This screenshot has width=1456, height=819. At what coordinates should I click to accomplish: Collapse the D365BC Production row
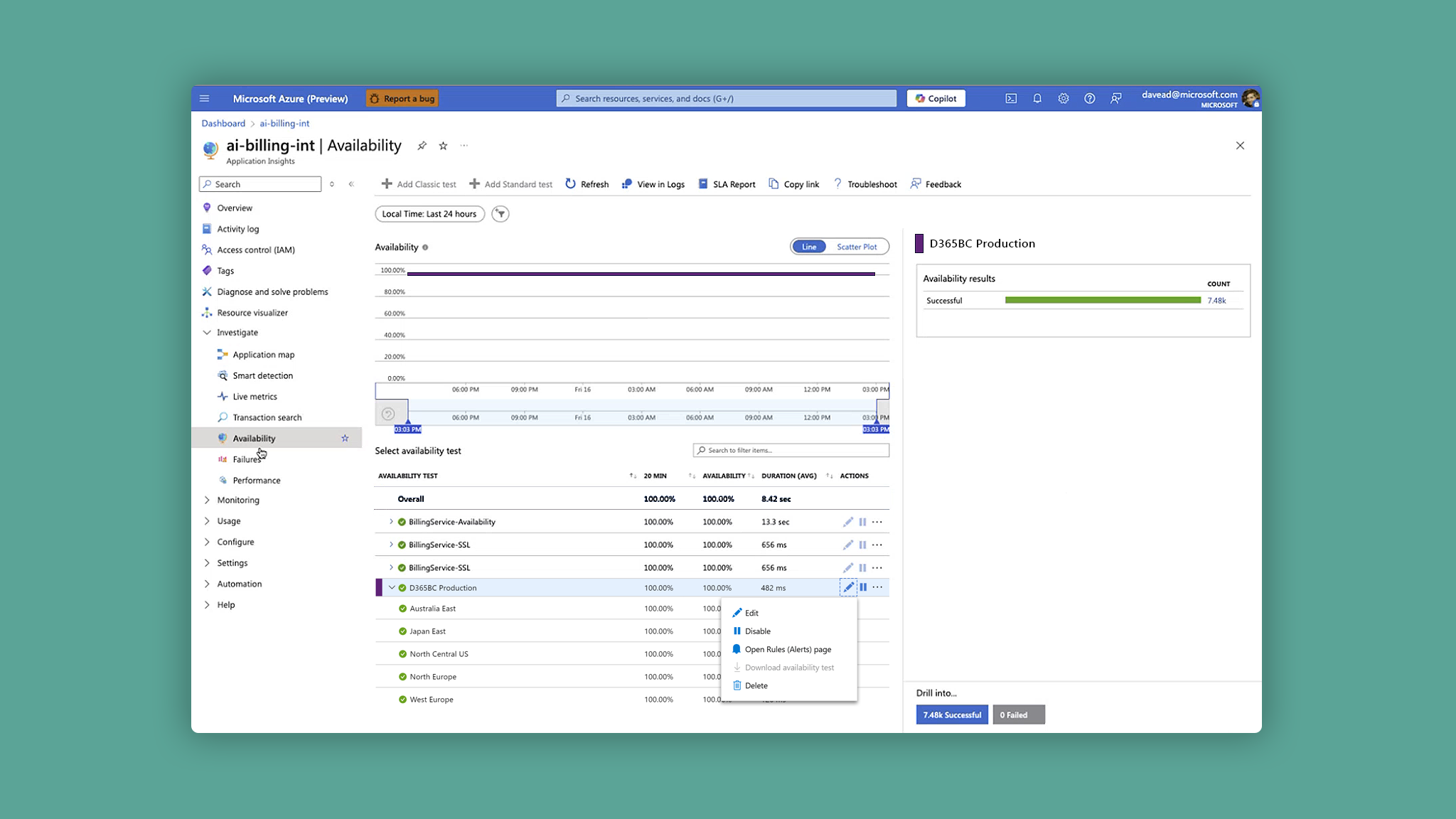392,588
